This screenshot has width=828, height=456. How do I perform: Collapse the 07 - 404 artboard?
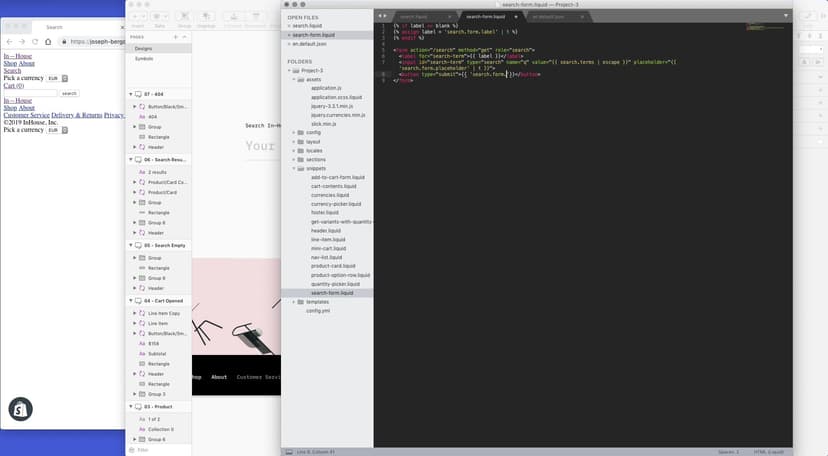(133, 94)
